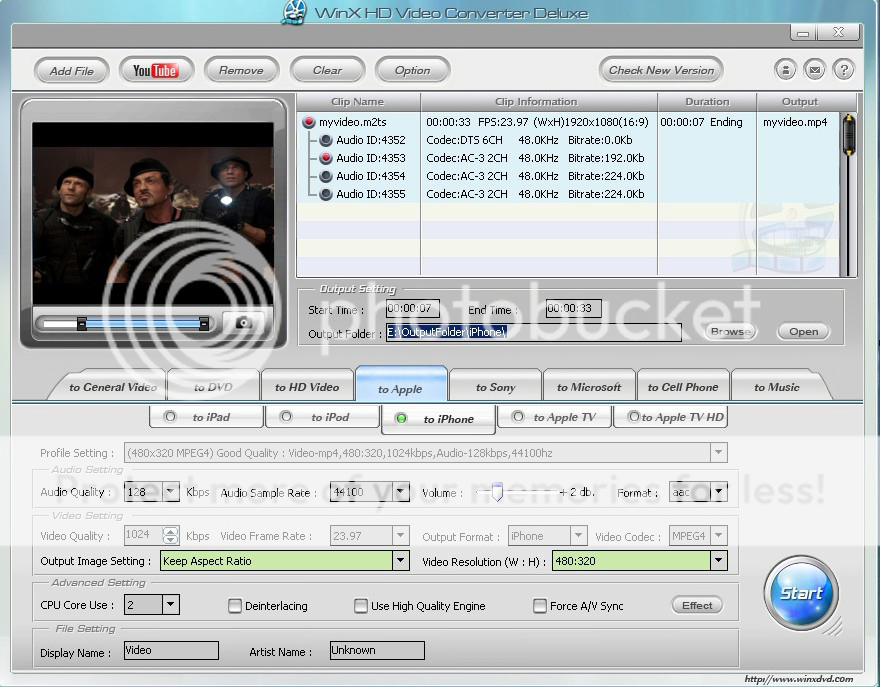Take a snapshot with the camera icon
The image size is (880, 687).
click(x=243, y=322)
